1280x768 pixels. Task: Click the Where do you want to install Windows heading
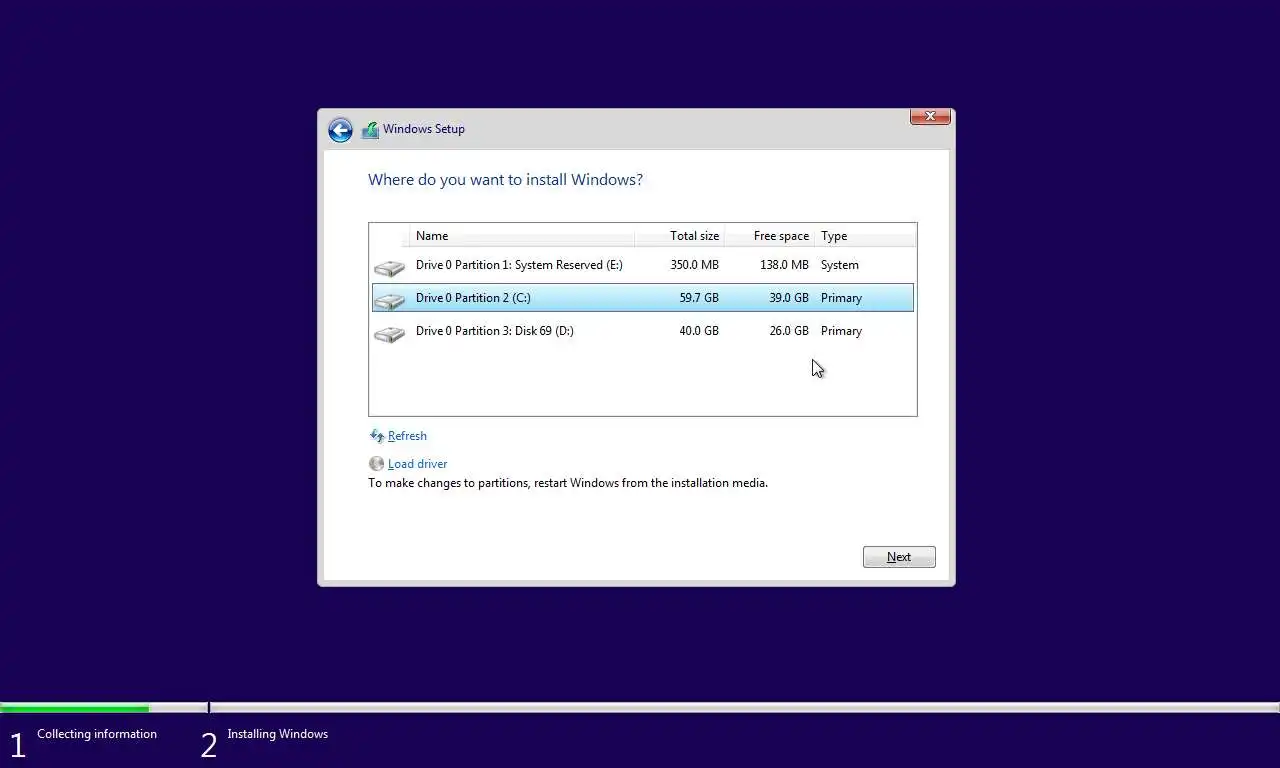pyautogui.click(x=505, y=180)
